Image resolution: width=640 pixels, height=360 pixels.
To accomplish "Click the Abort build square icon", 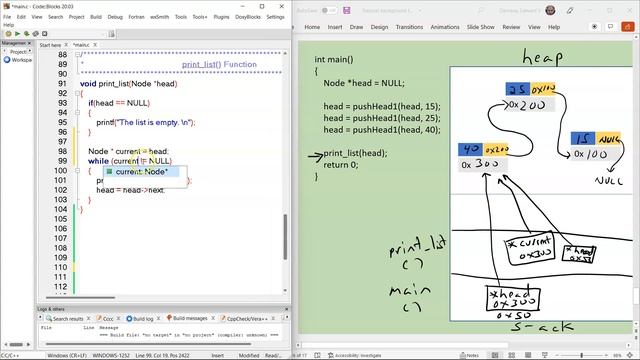I will click(x=44, y=33).
